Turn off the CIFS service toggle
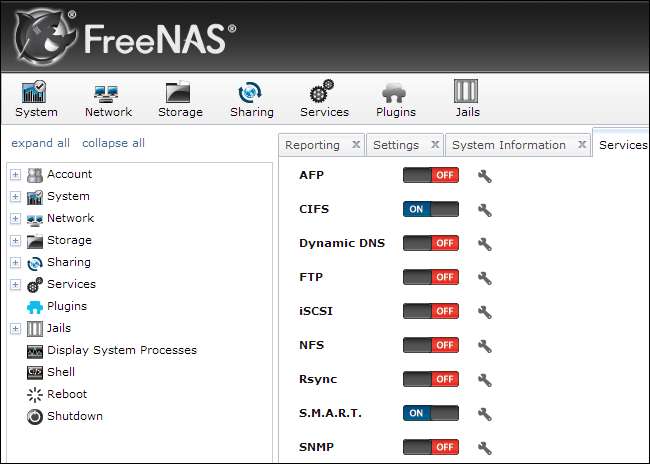Viewport: 650px width, 464px height. [430, 210]
